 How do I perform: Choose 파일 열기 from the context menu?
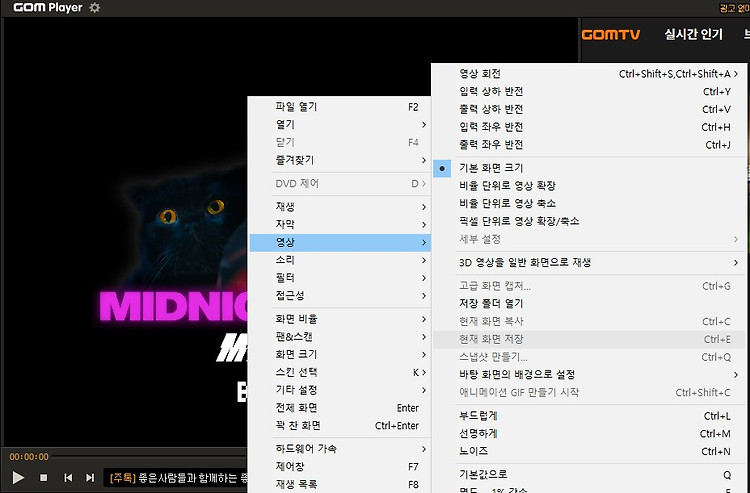tap(340, 107)
